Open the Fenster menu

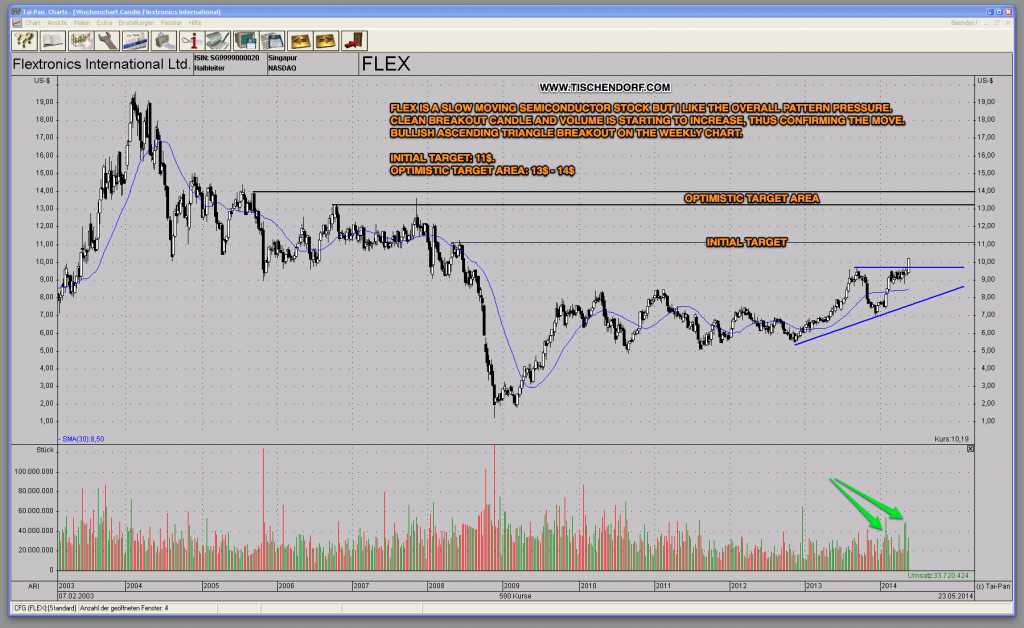170,23
